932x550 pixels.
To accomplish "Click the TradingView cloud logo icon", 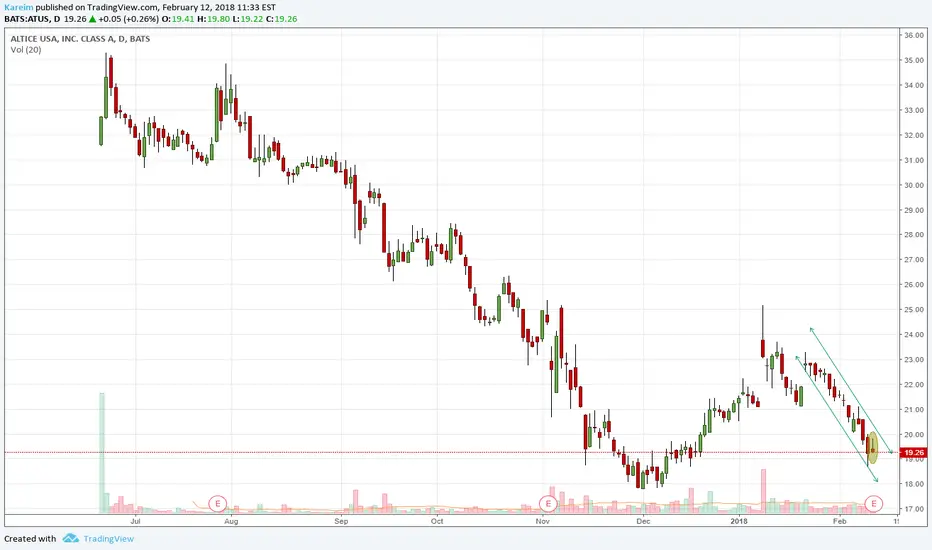I will [71, 539].
